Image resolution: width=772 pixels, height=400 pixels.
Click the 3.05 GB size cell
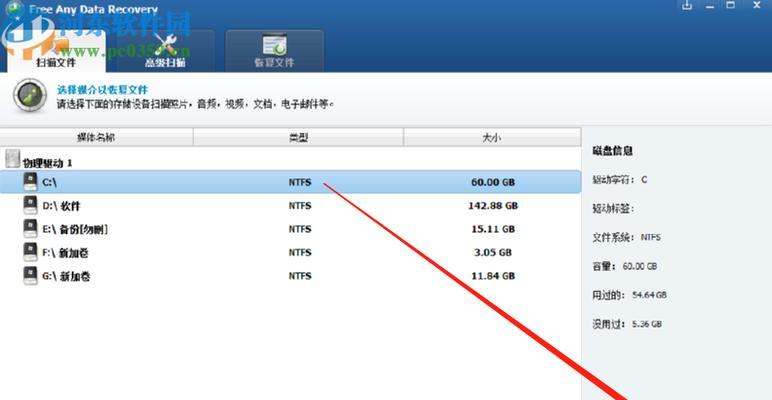[493, 253]
